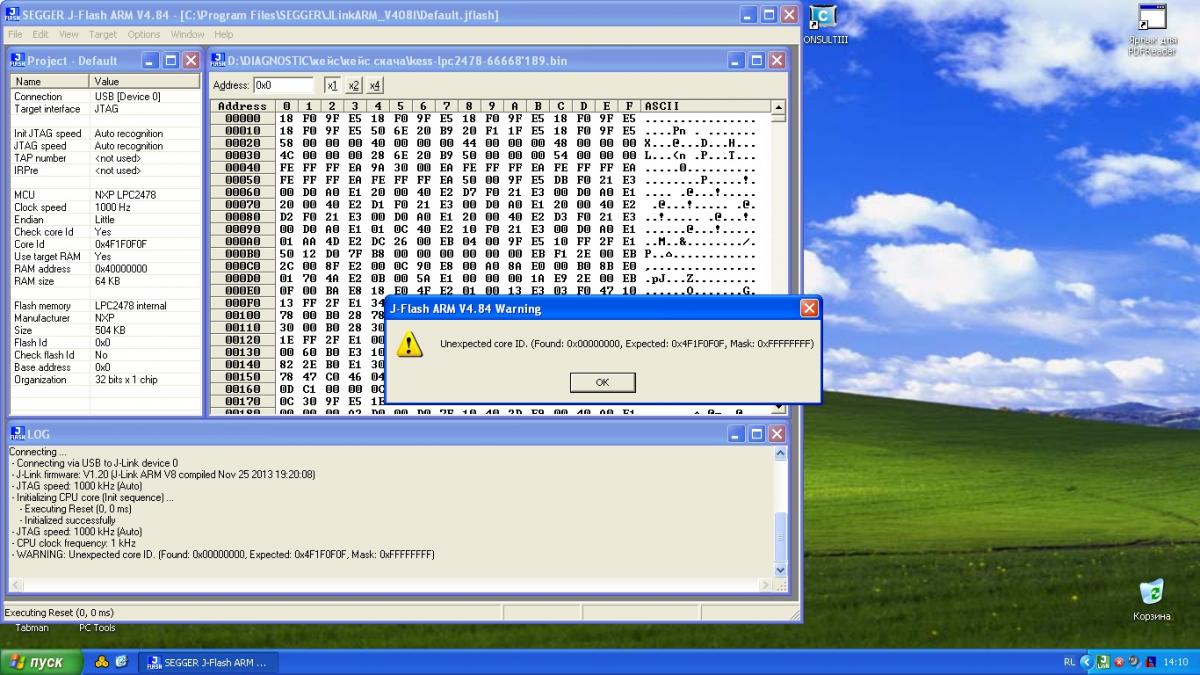This screenshot has height=675, width=1200.
Task: Click OK in the J-Flash warning dialog
Action: tap(602, 382)
